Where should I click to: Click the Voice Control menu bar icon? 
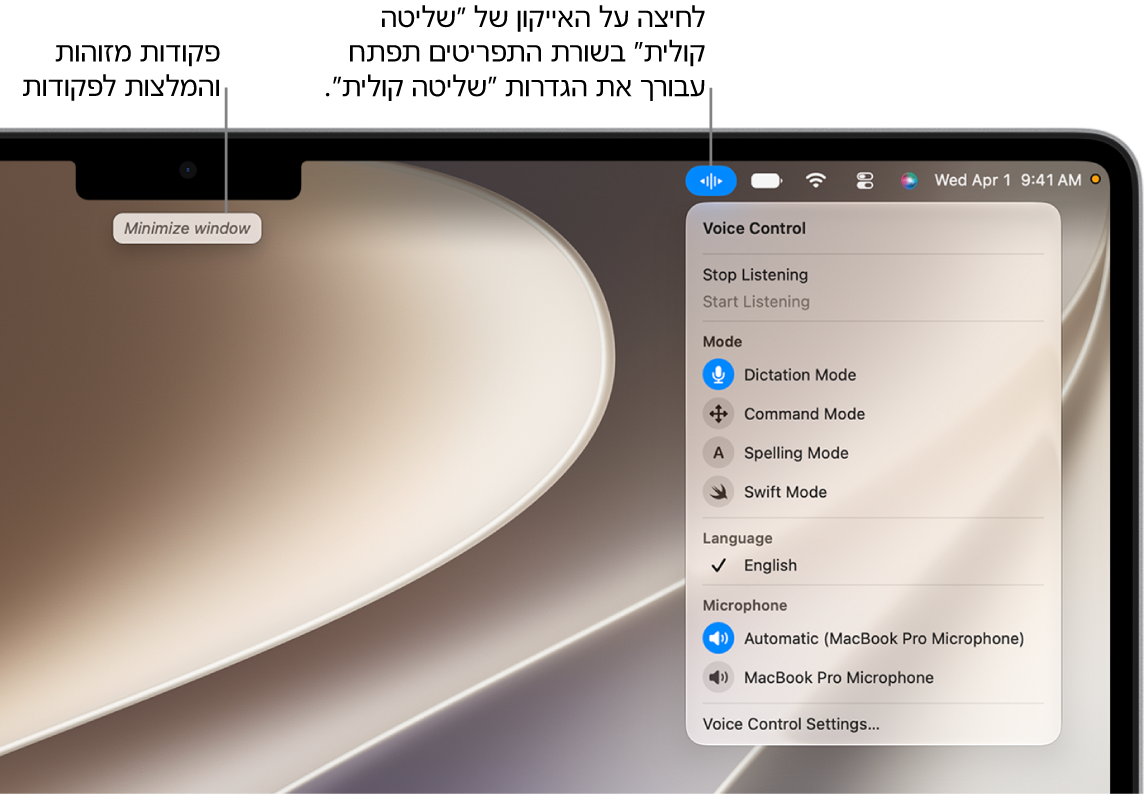tap(711, 180)
